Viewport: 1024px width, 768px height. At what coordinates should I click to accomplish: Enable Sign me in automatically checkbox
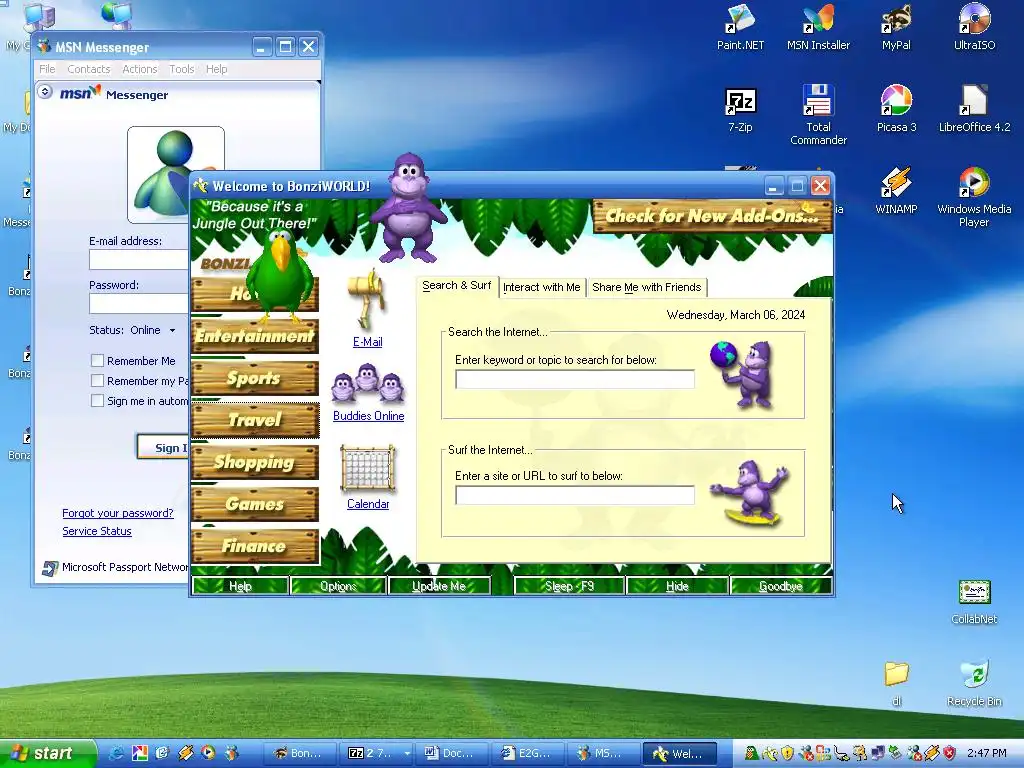coord(97,401)
